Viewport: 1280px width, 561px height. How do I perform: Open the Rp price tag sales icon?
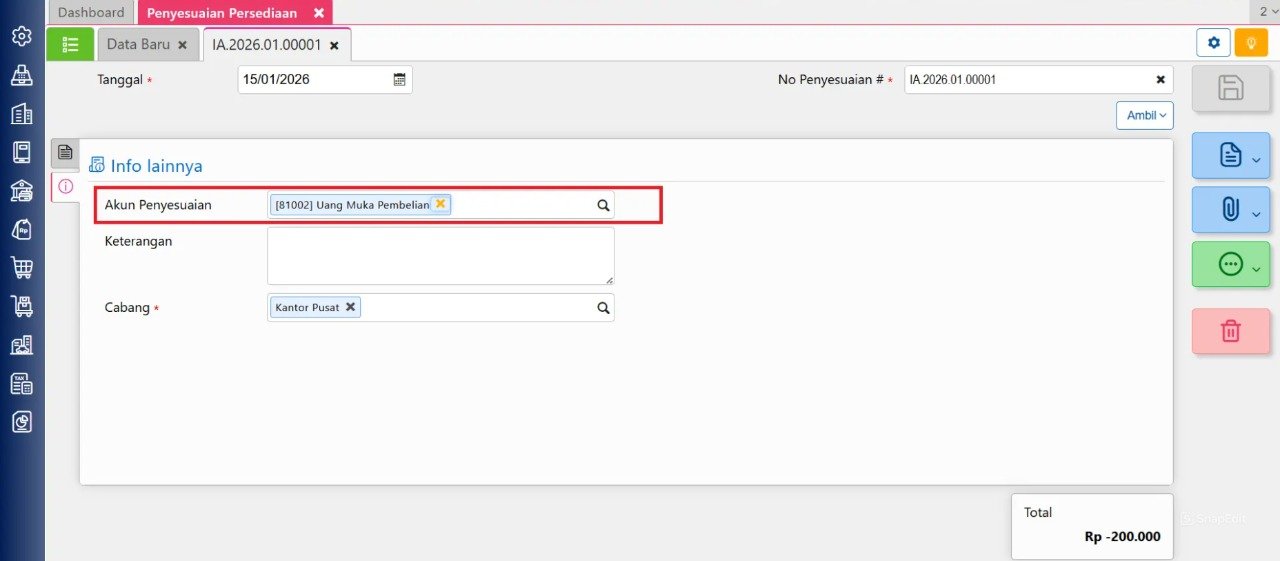click(21, 229)
